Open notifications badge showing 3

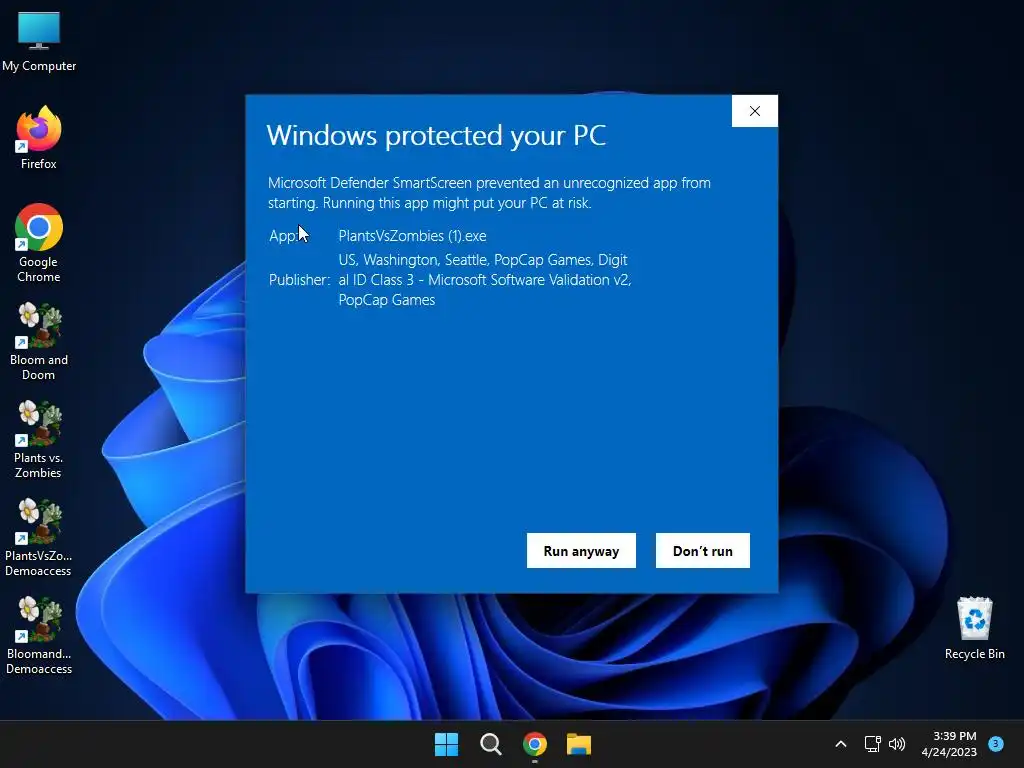tap(996, 743)
